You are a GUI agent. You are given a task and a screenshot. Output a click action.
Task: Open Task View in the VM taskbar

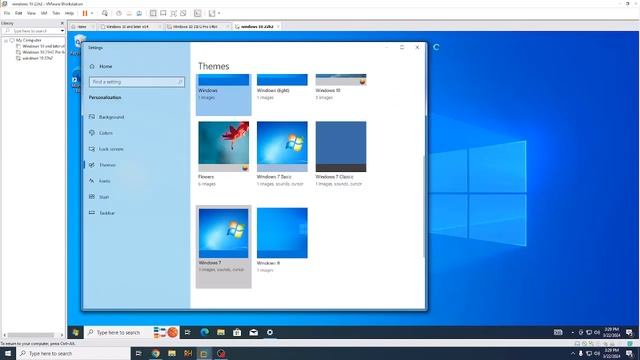[188, 332]
